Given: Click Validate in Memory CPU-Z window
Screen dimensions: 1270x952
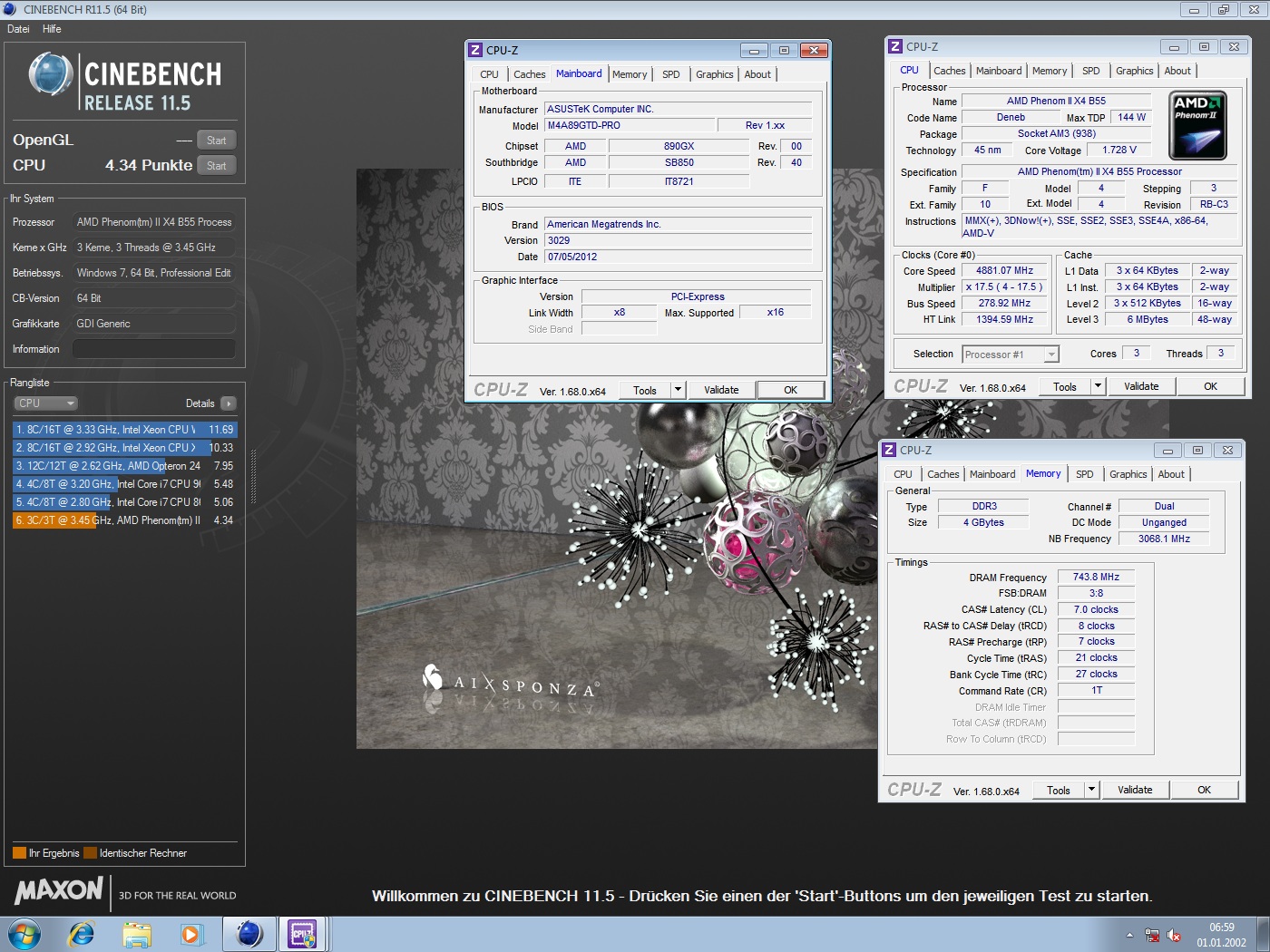Looking at the screenshot, I should [1135, 790].
